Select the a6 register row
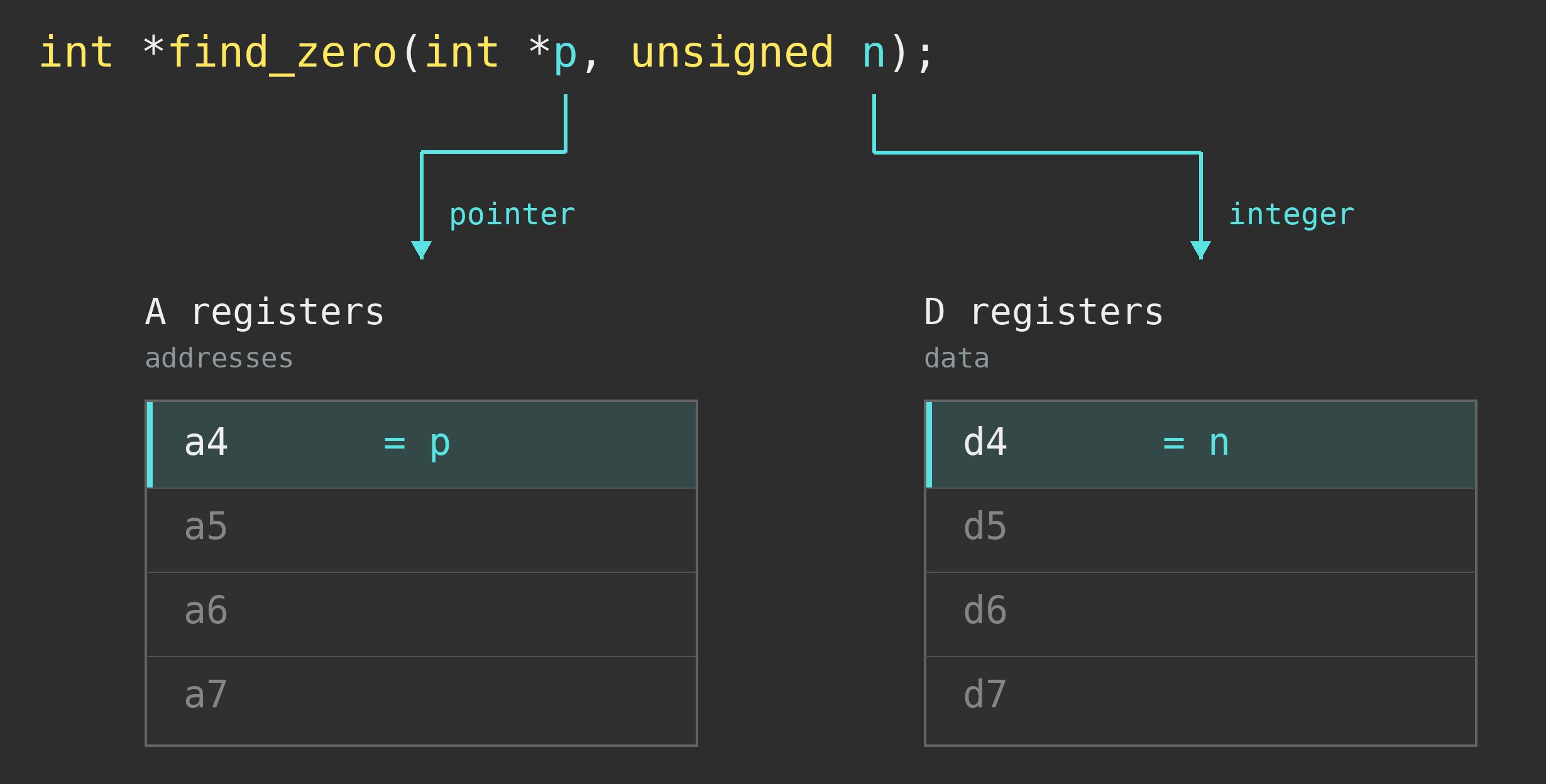Screen dimensions: 1546x784 422,614
